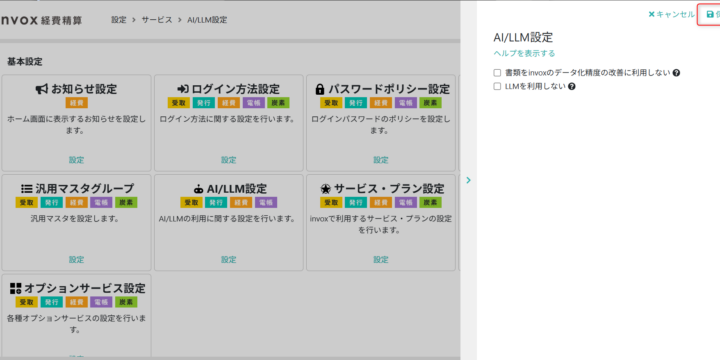Click the 炭素 tag on オプションサービス設定 card
This screenshot has height=360, width=720.
click(126, 302)
